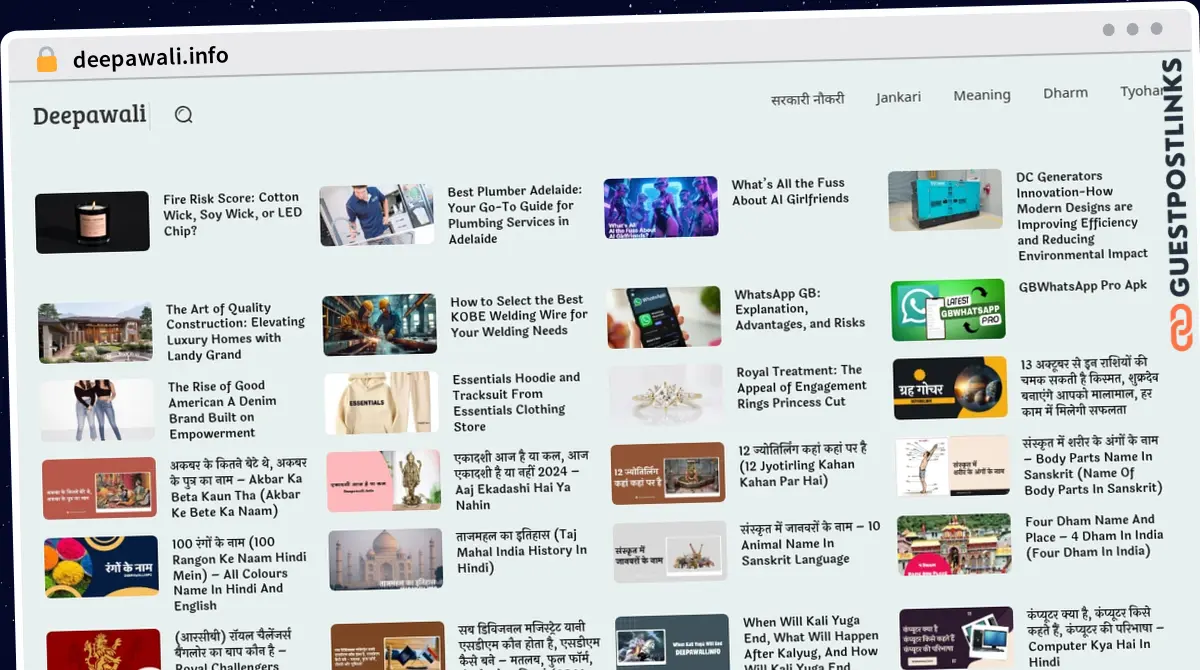Open computer definition thumbnail
The height and width of the screenshot is (670, 1200).
pos(956,638)
